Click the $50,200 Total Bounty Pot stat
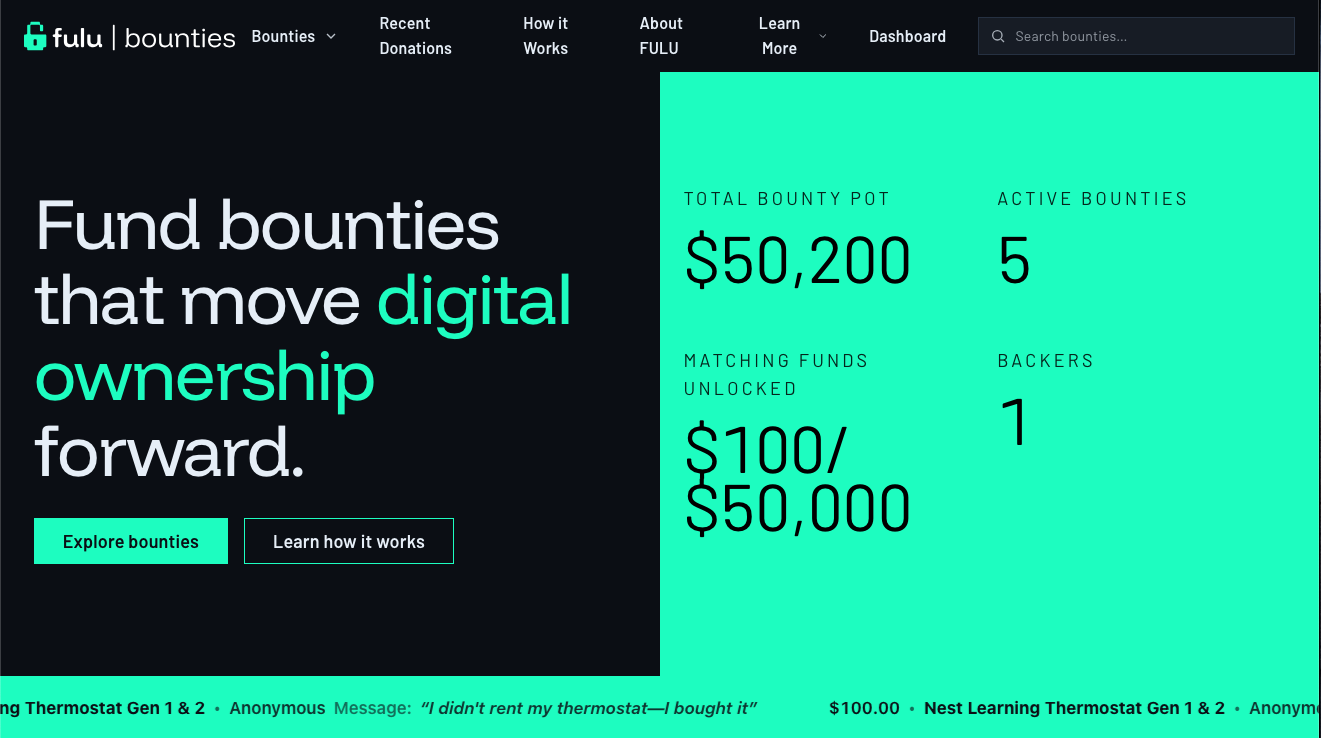This screenshot has width=1321, height=738. point(797,259)
